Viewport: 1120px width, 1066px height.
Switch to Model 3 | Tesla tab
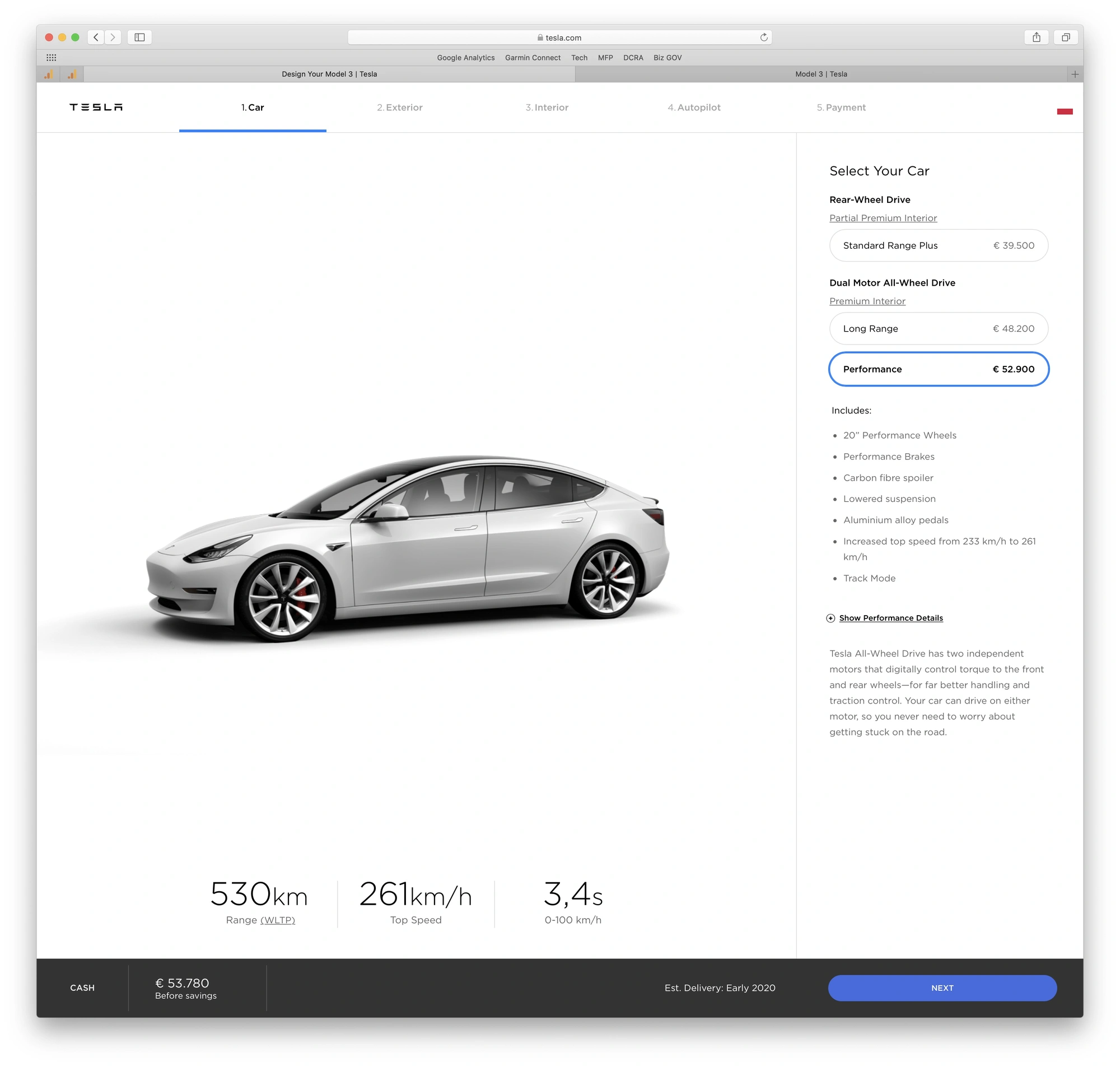tap(821, 75)
